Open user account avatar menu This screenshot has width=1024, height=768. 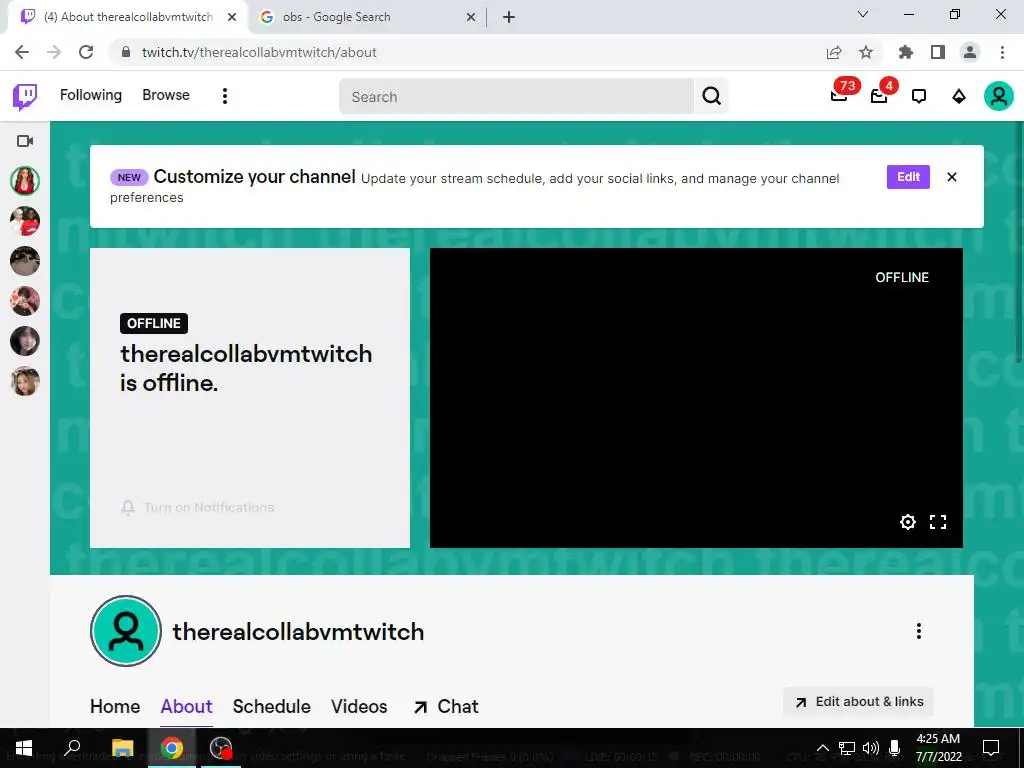pos(999,97)
